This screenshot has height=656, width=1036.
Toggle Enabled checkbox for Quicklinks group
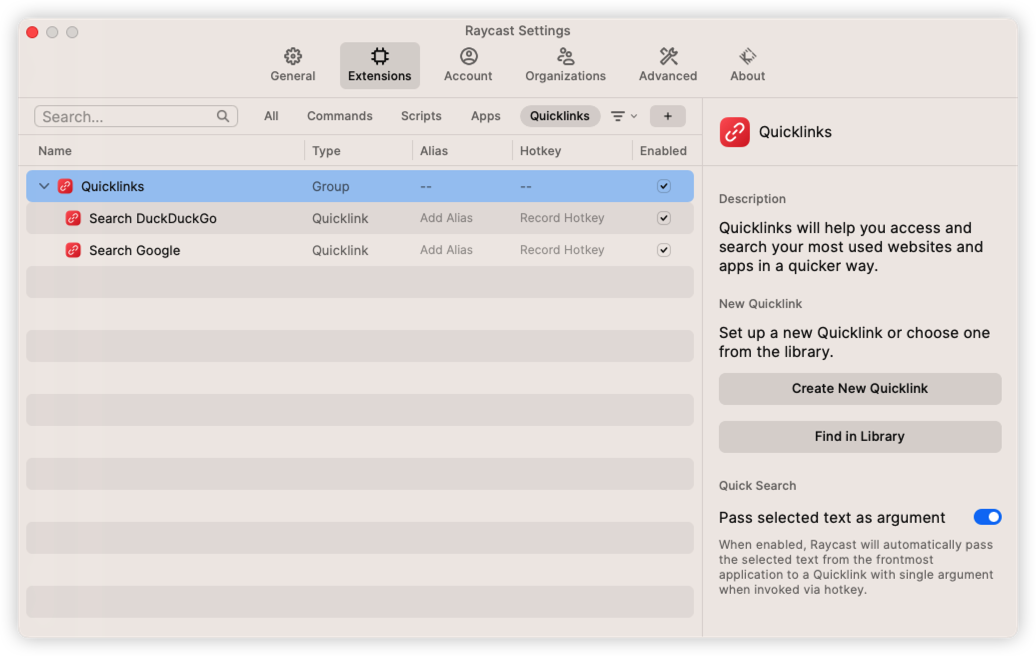tap(664, 186)
